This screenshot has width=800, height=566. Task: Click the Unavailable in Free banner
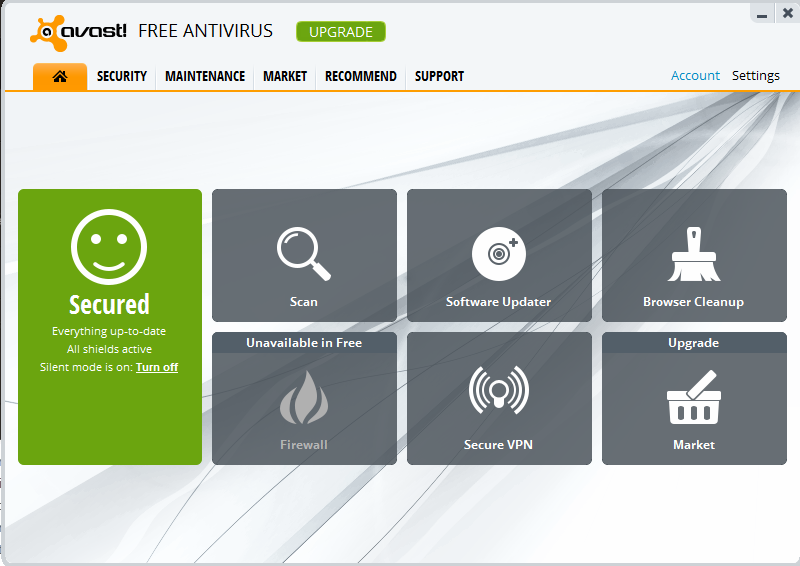click(x=304, y=342)
